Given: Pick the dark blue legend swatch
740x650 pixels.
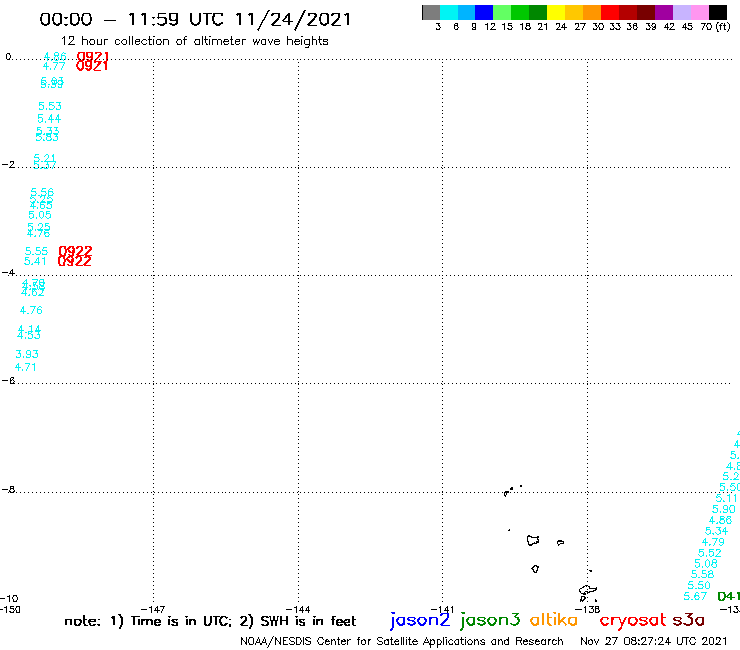Looking at the screenshot, I should (x=484, y=12).
